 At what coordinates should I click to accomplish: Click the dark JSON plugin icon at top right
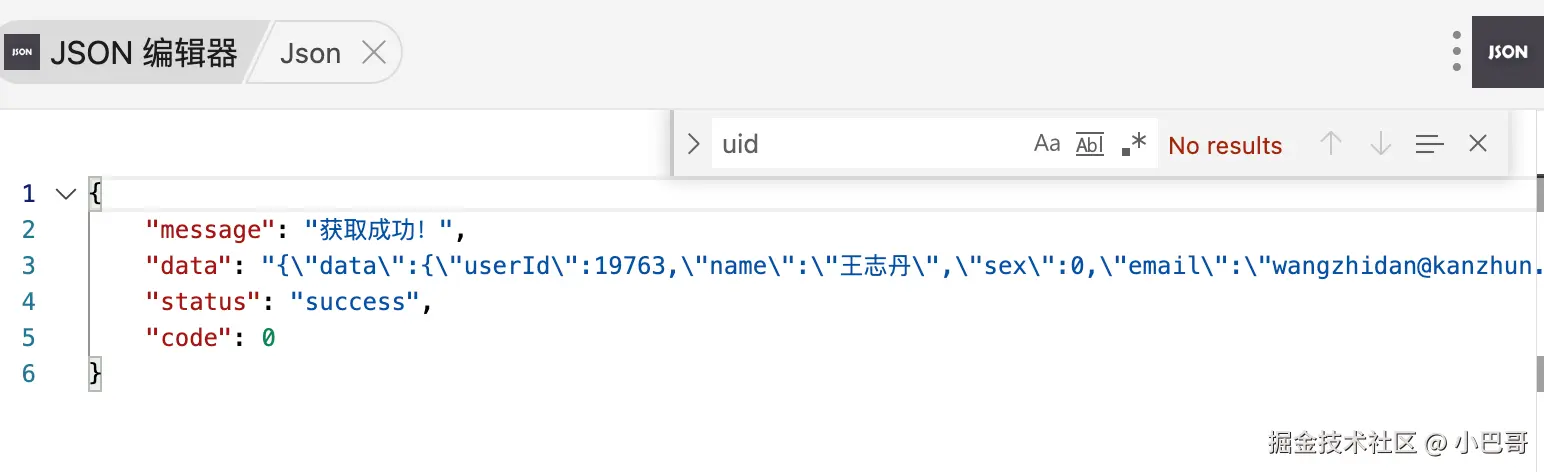tap(1507, 52)
